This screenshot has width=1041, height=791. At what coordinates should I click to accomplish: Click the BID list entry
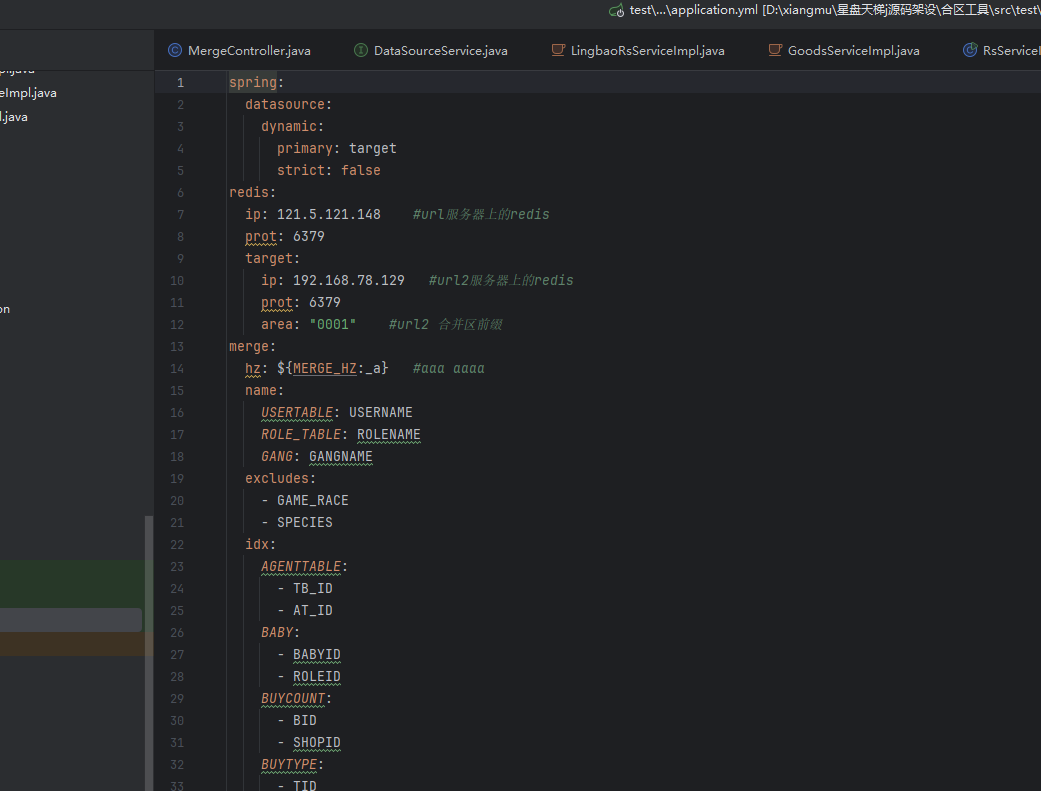(x=305, y=721)
